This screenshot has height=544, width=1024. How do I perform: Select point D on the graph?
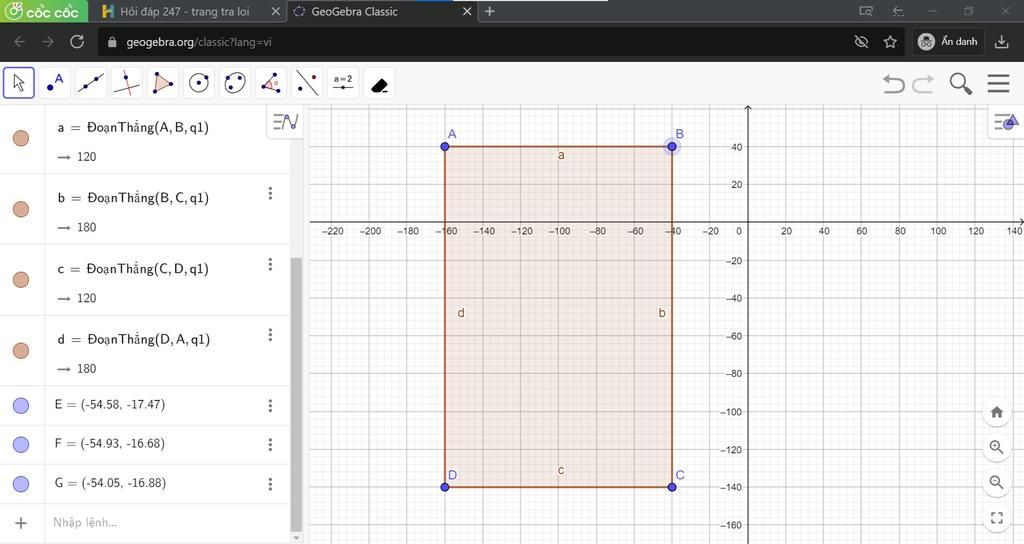pos(445,487)
